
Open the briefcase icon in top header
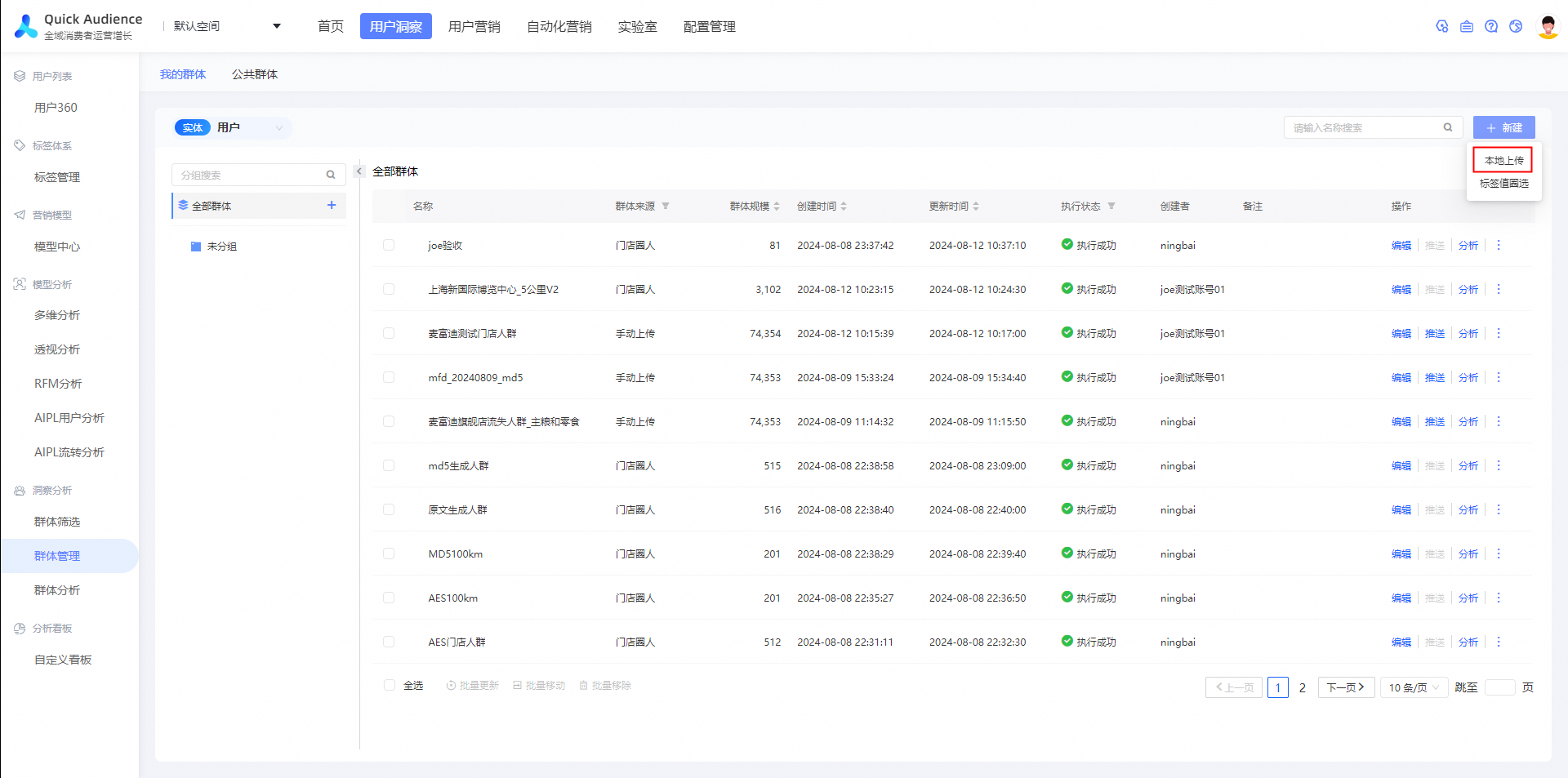tap(1467, 26)
